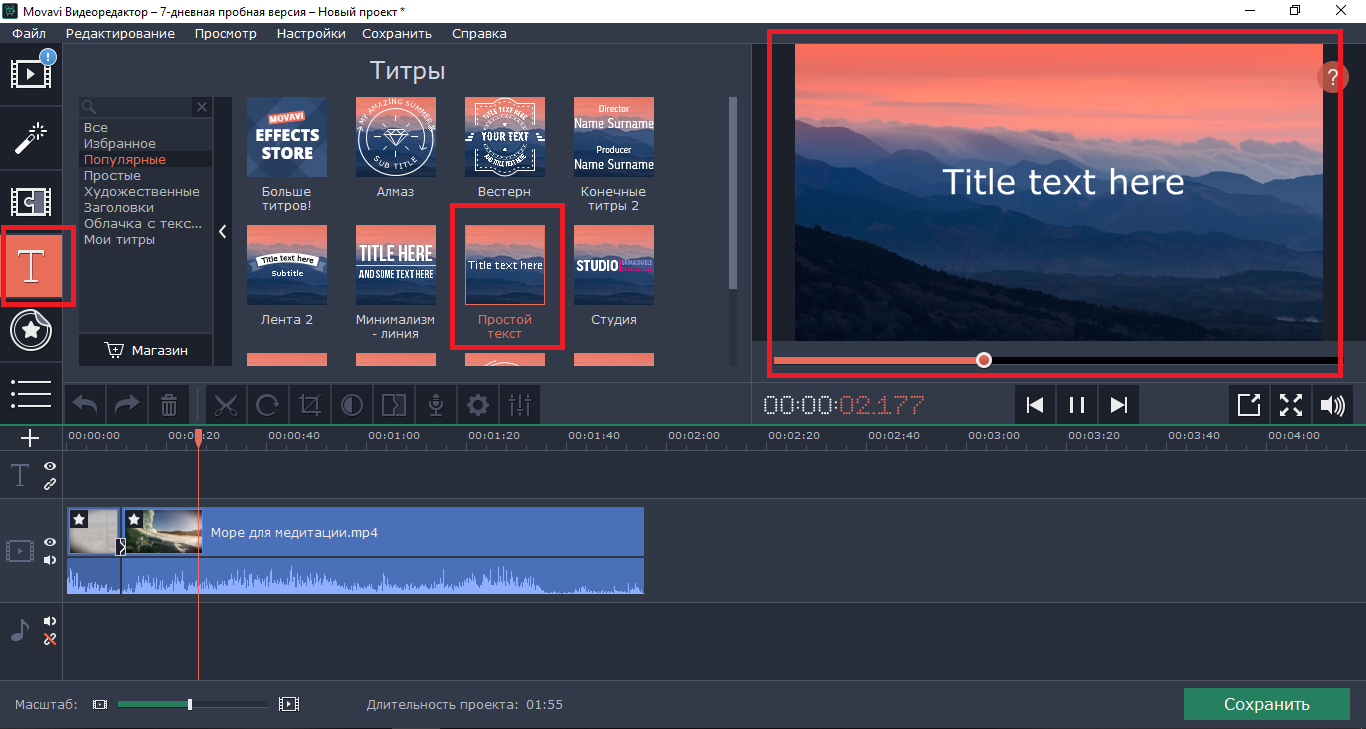
Task: Open the Магазин store button
Action: (146, 350)
